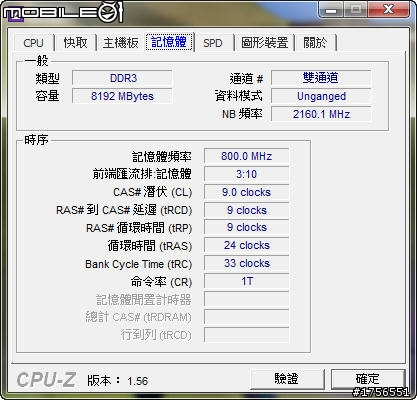The width and height of the screenshot is (417, 400).
Task: Click the tRP 9 clocks value
Action: (x=246, y=227)
